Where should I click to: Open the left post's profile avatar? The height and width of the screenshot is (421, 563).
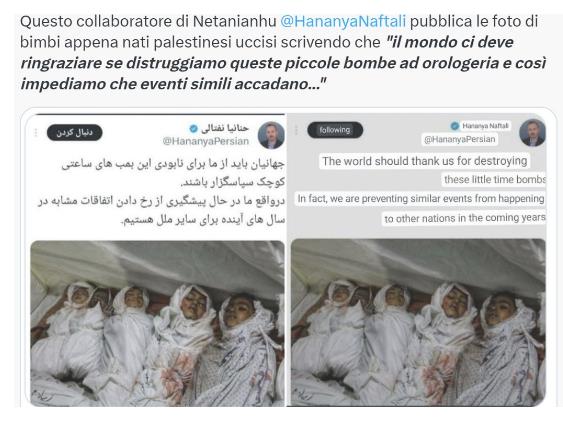tap(271, 135)
